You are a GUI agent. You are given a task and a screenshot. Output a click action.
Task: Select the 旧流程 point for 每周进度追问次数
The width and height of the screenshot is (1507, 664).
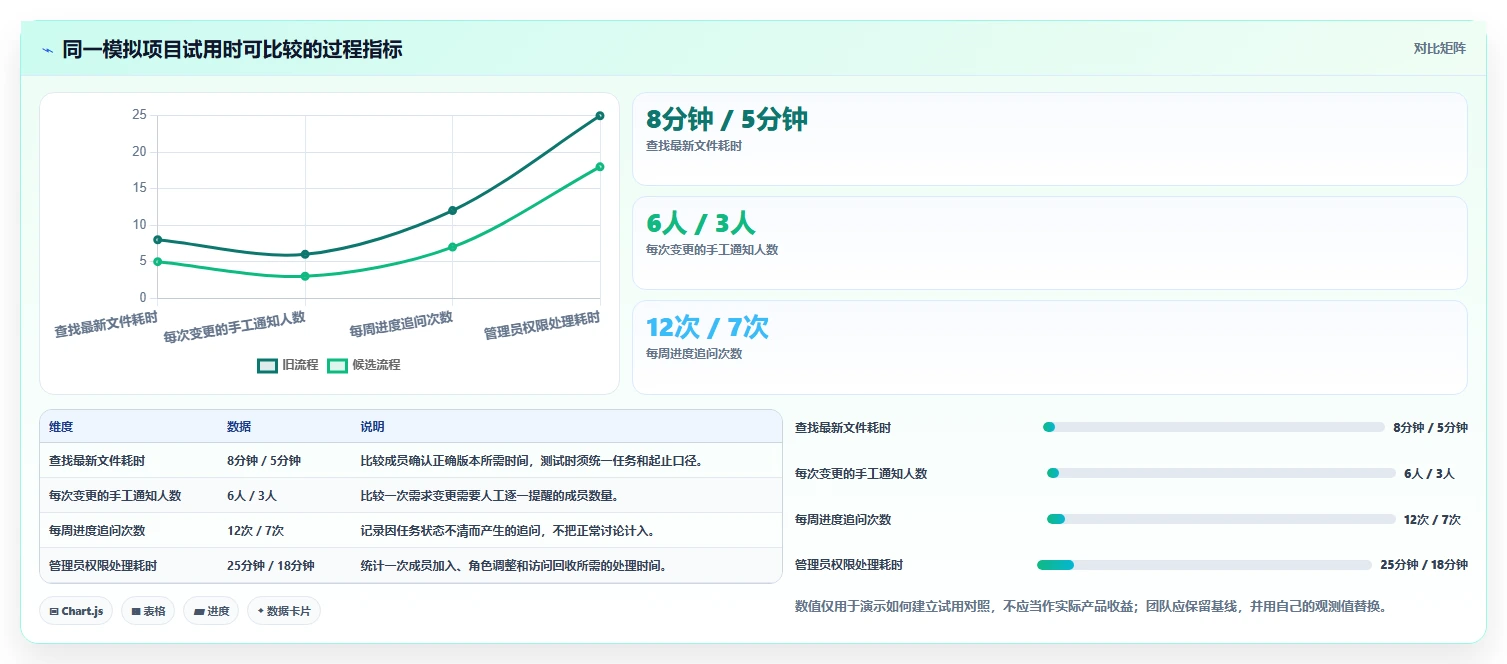coord(453,210)
